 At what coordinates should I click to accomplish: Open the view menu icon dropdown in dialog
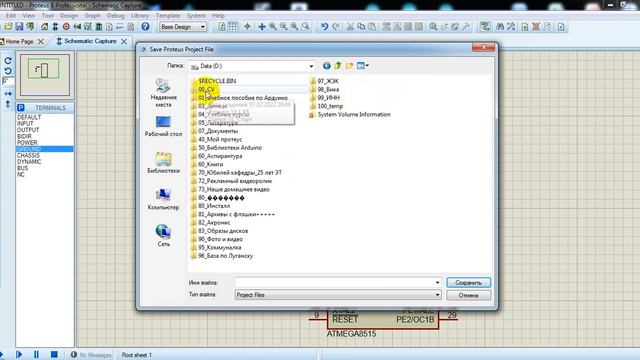click(362, 66)
